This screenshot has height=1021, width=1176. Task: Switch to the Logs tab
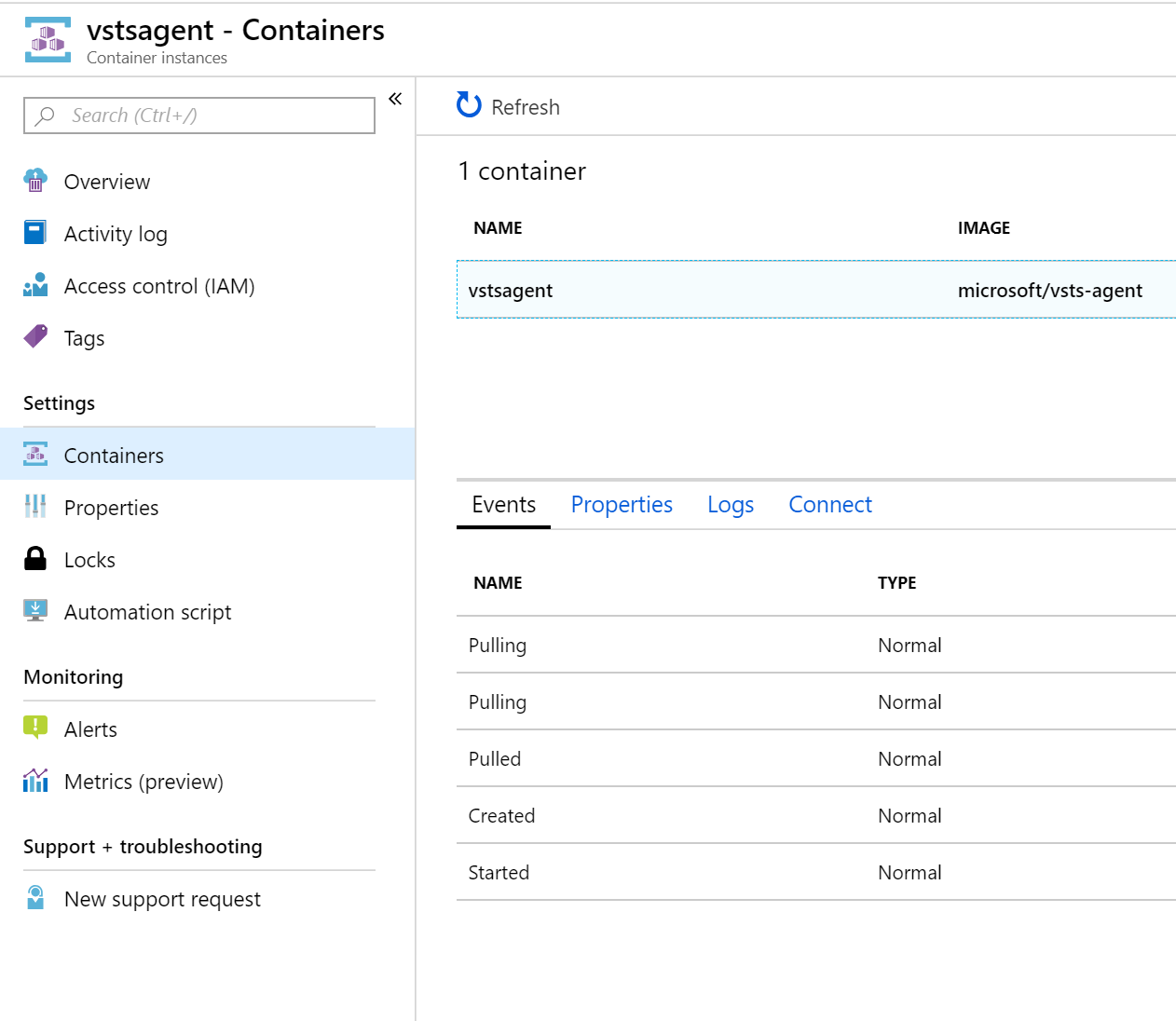[x=731, y=505]
